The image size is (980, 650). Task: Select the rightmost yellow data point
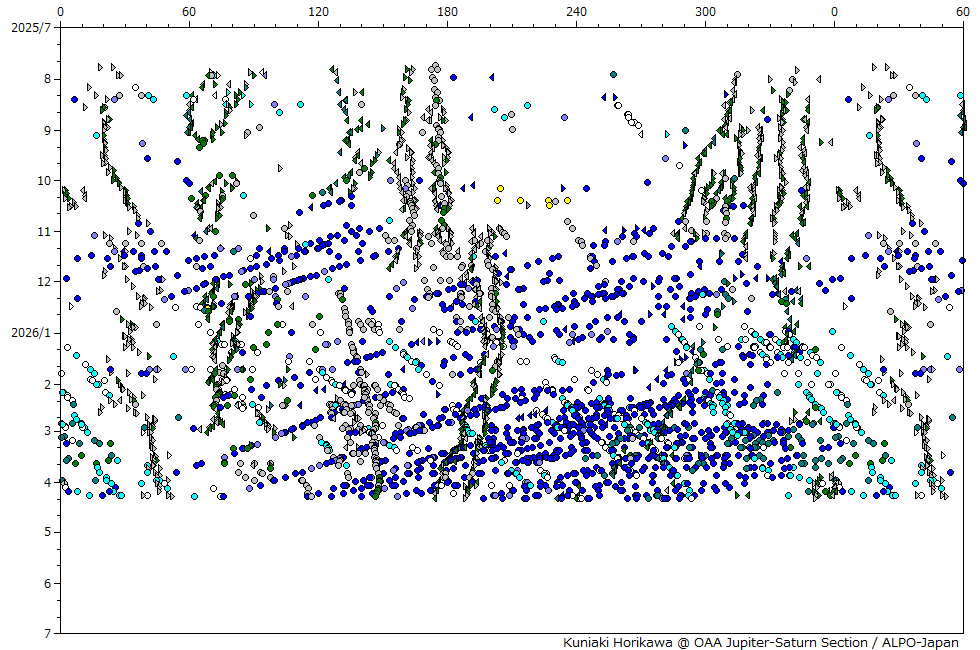(567, 200)
